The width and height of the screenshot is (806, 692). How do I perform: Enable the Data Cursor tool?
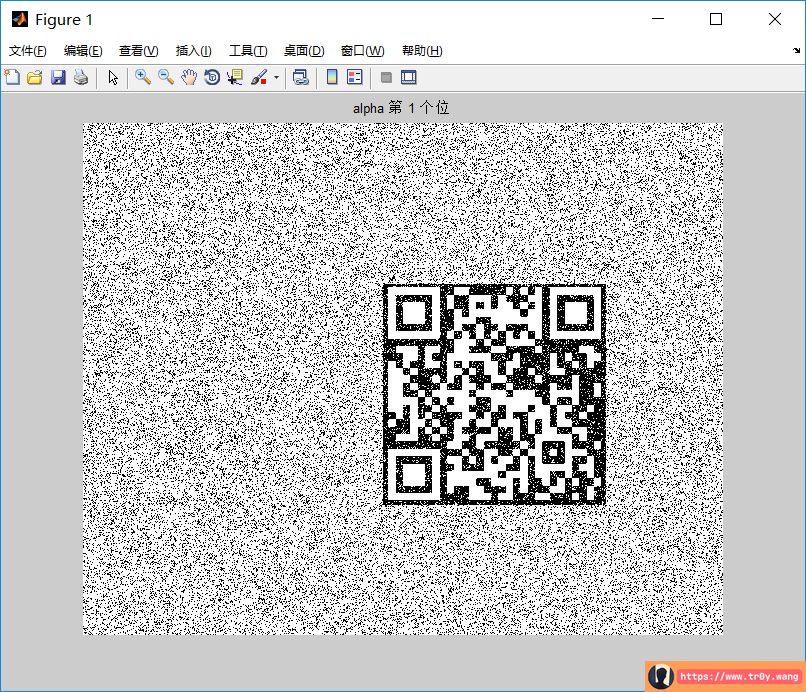(235, 77)
